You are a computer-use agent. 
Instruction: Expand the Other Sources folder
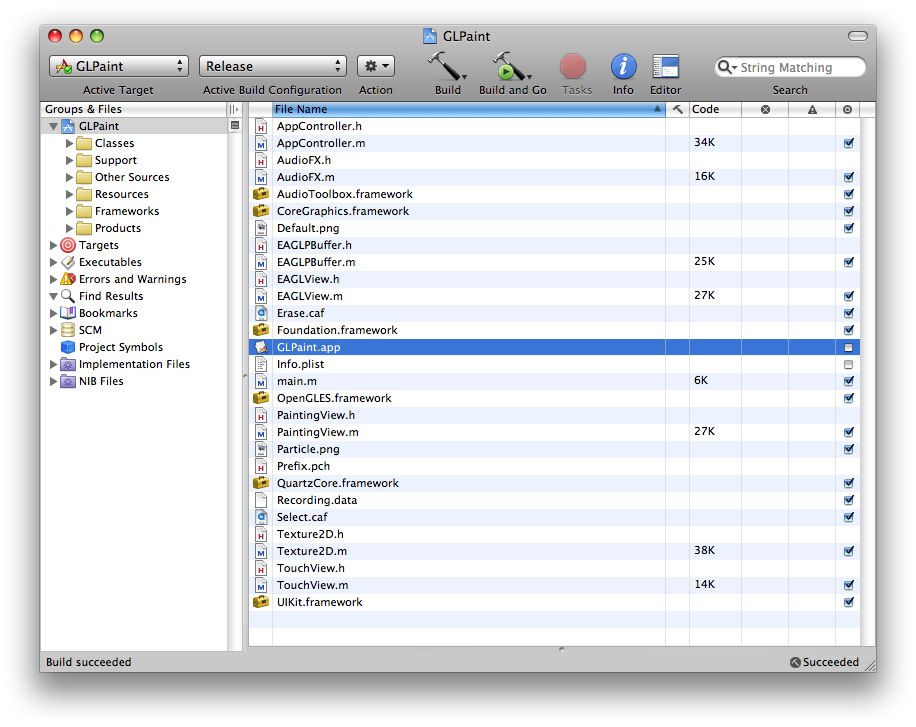click(x=70, y=177)
